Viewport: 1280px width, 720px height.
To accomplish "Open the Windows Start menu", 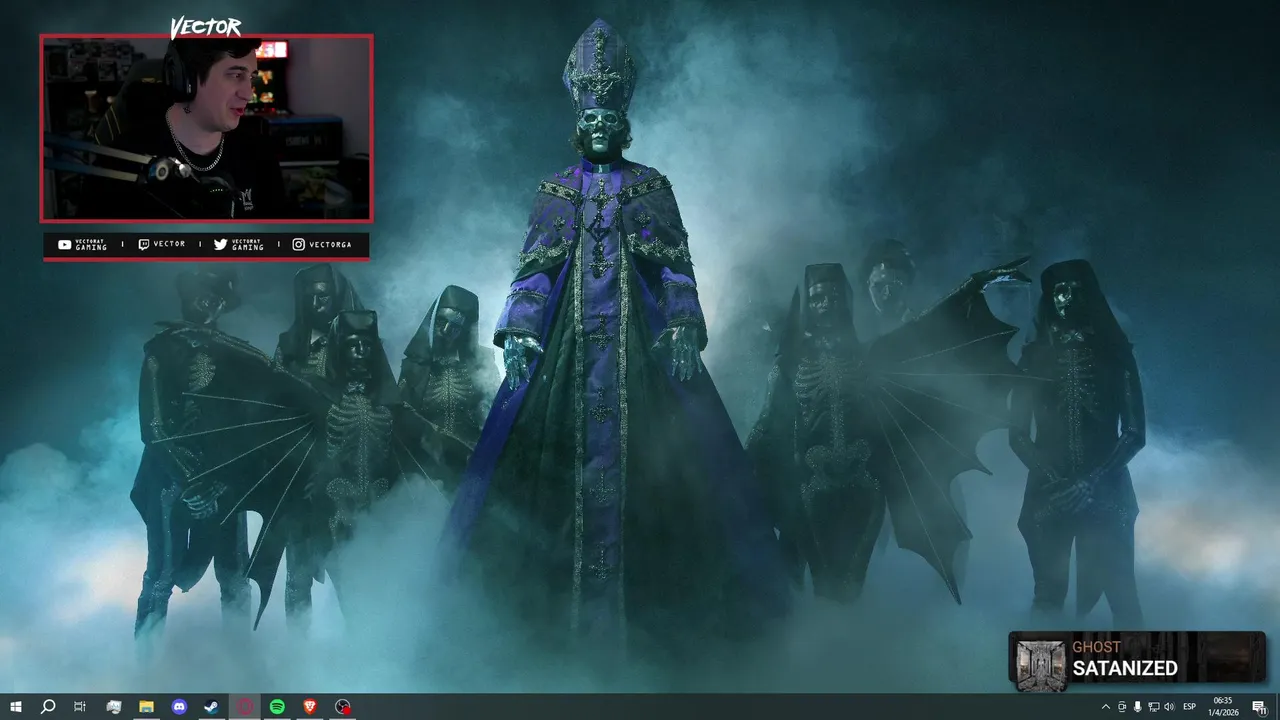I will (x=15, y=707).
